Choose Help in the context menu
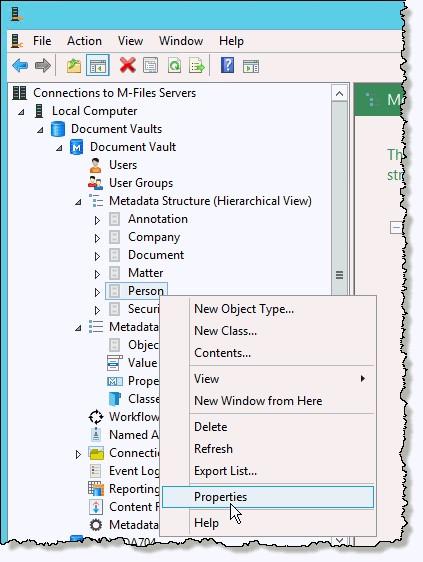 pyautogui.click(x=268, y=523)
